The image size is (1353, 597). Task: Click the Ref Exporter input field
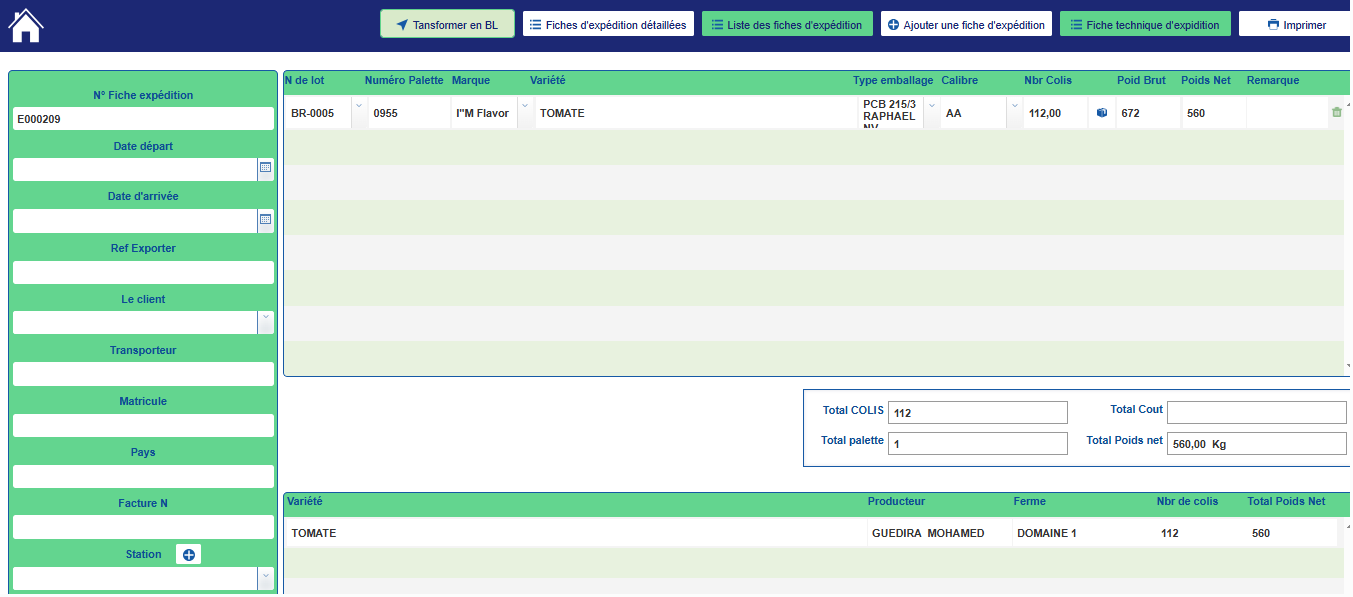[x=143, y=272]
